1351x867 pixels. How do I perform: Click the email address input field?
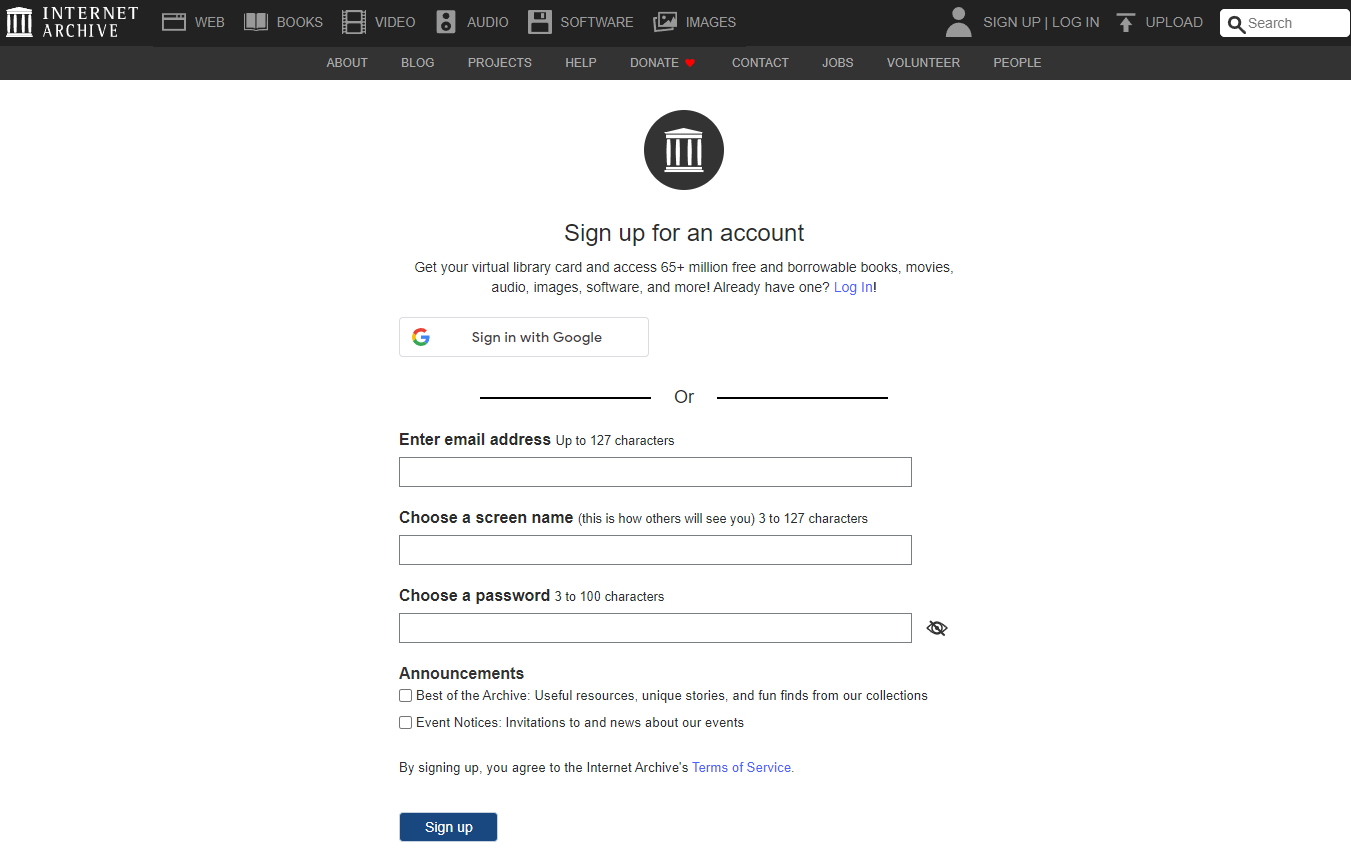655,471
